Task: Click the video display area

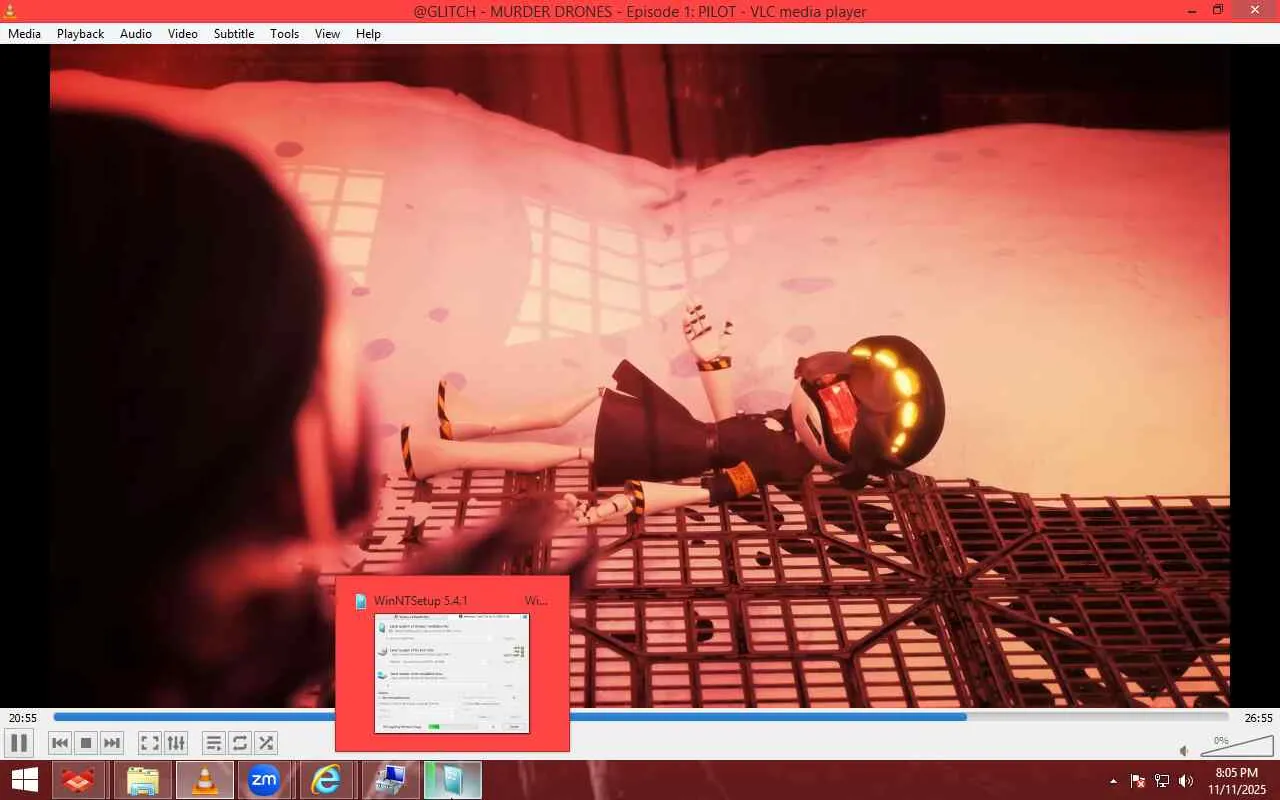Action: (x=640, y=375)
